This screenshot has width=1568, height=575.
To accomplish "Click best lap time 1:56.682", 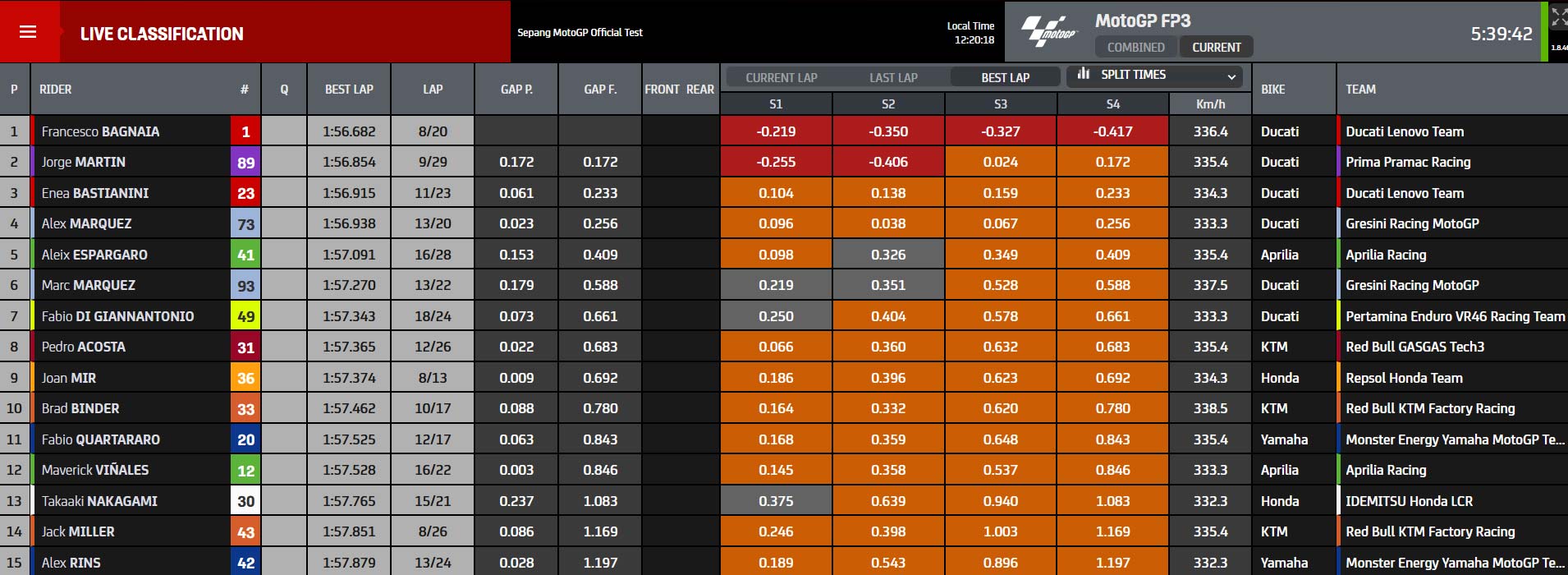I will click(x=349, y=131).
